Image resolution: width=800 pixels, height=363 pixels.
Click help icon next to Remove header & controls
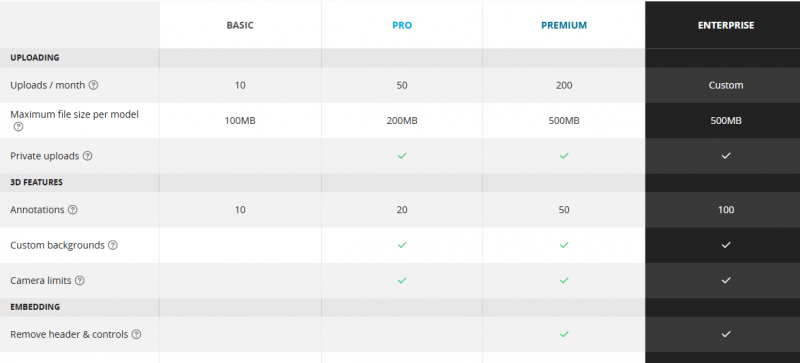[136, 334]
